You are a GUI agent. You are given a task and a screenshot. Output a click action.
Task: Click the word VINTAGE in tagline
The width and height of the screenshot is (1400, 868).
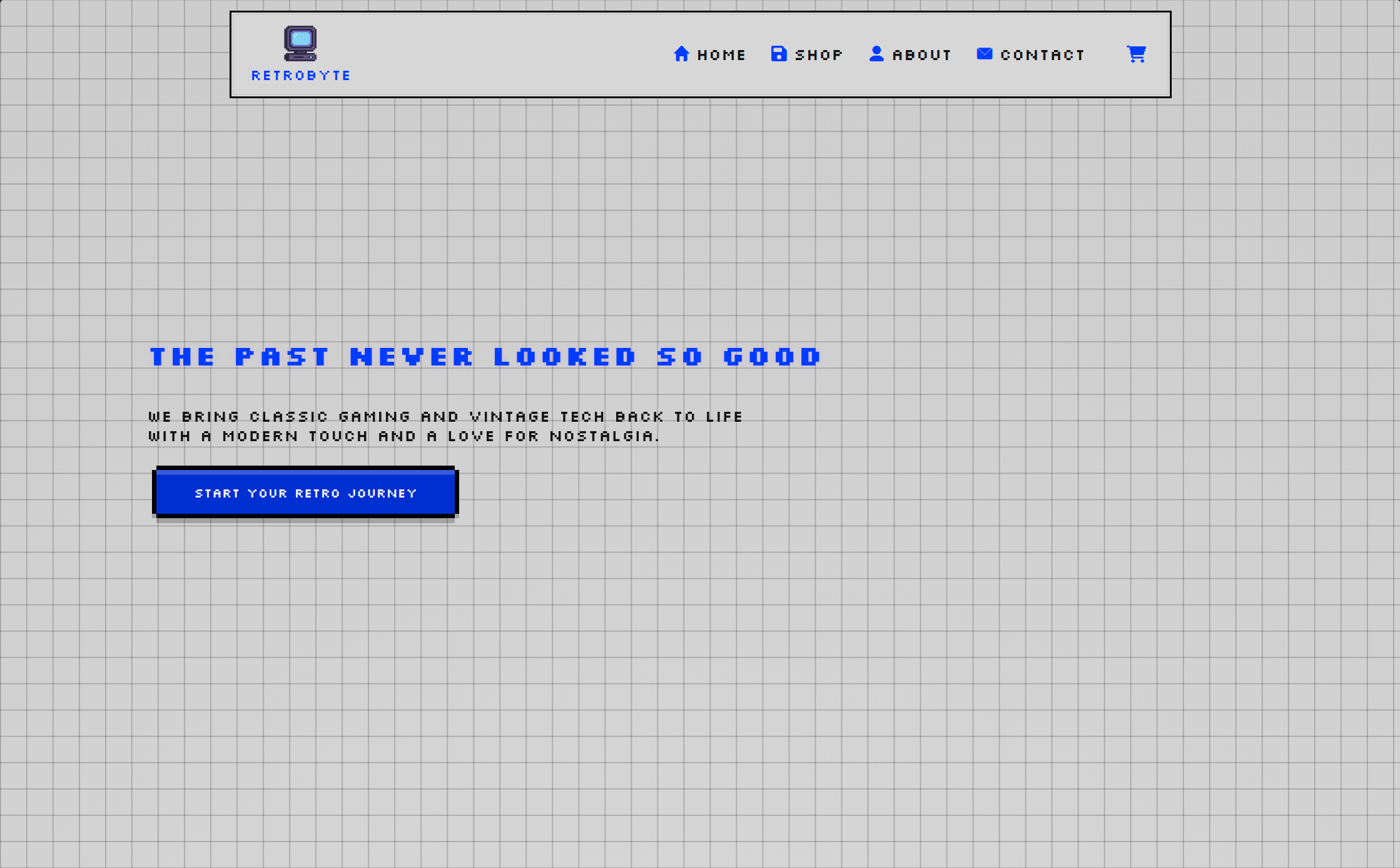click(510, 417)
